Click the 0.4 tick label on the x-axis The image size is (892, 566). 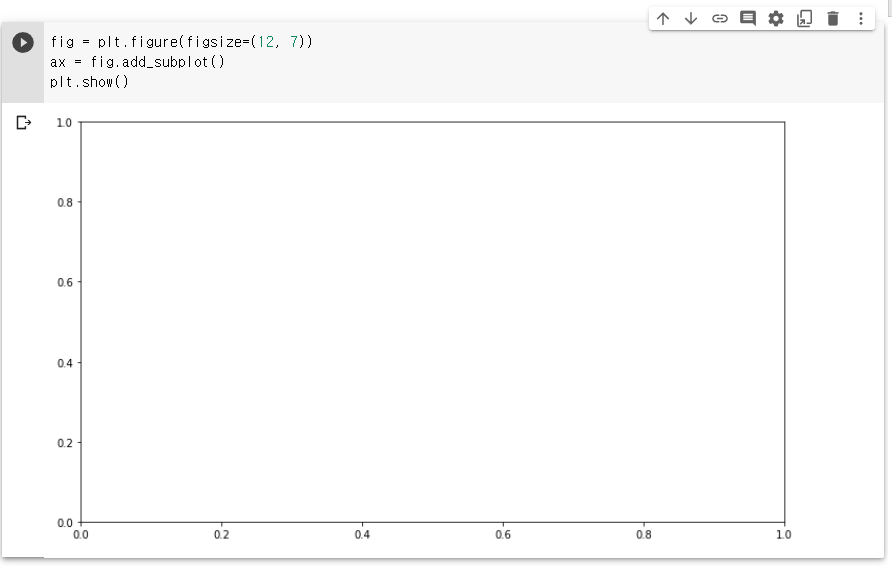(362, 535)
